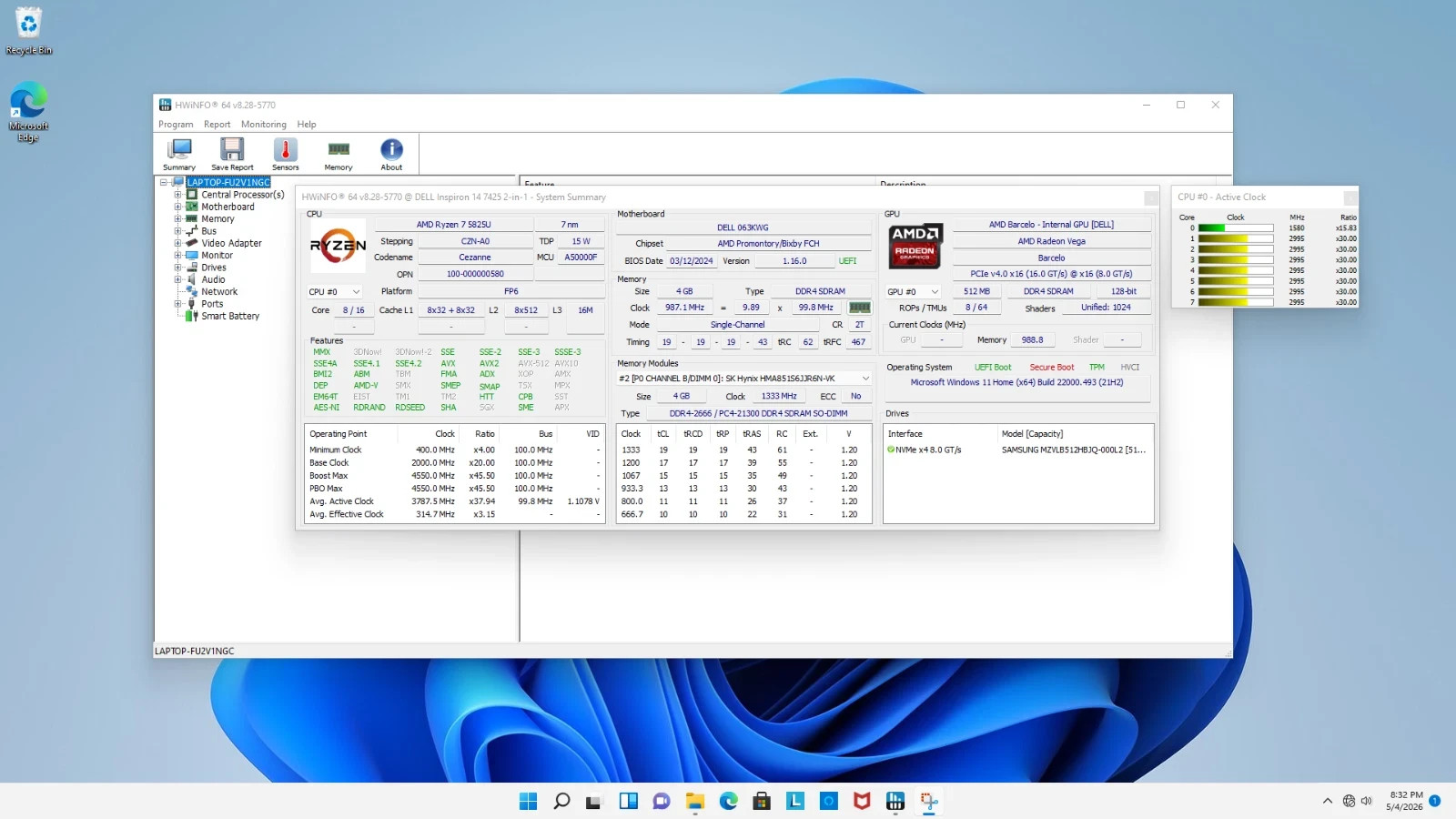Launch Microsoft Edge from the taskbar

[729, 801]
